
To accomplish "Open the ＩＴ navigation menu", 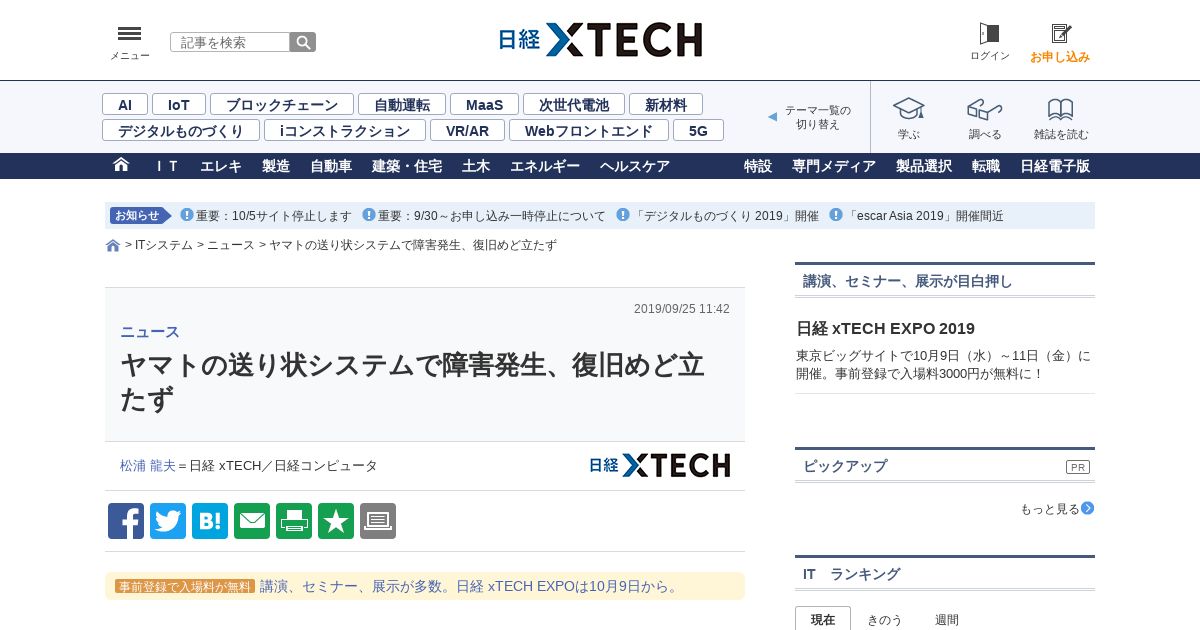I will 166,166.
